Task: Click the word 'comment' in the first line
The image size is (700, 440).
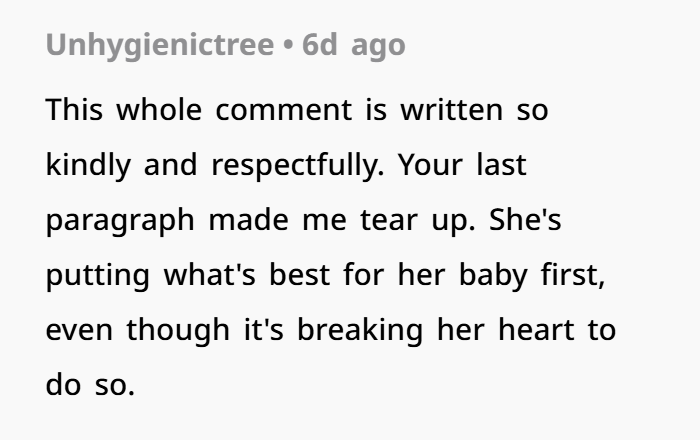Action: click(283, 111)
